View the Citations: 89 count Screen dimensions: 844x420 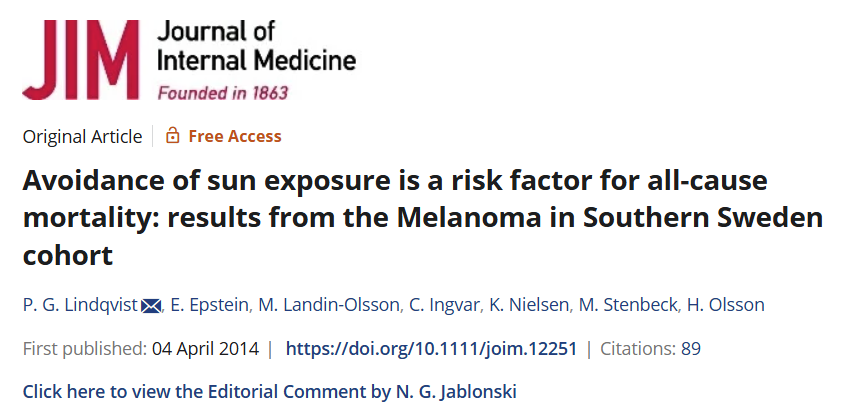pos(649,349)
